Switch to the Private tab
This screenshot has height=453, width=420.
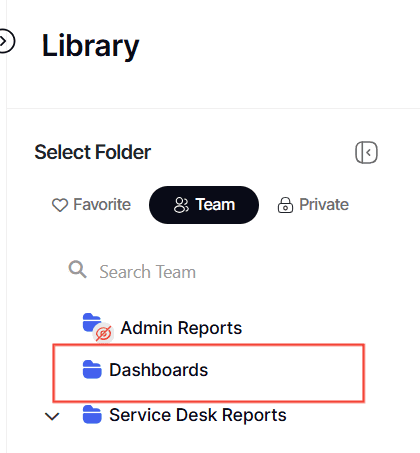point(313,205)
